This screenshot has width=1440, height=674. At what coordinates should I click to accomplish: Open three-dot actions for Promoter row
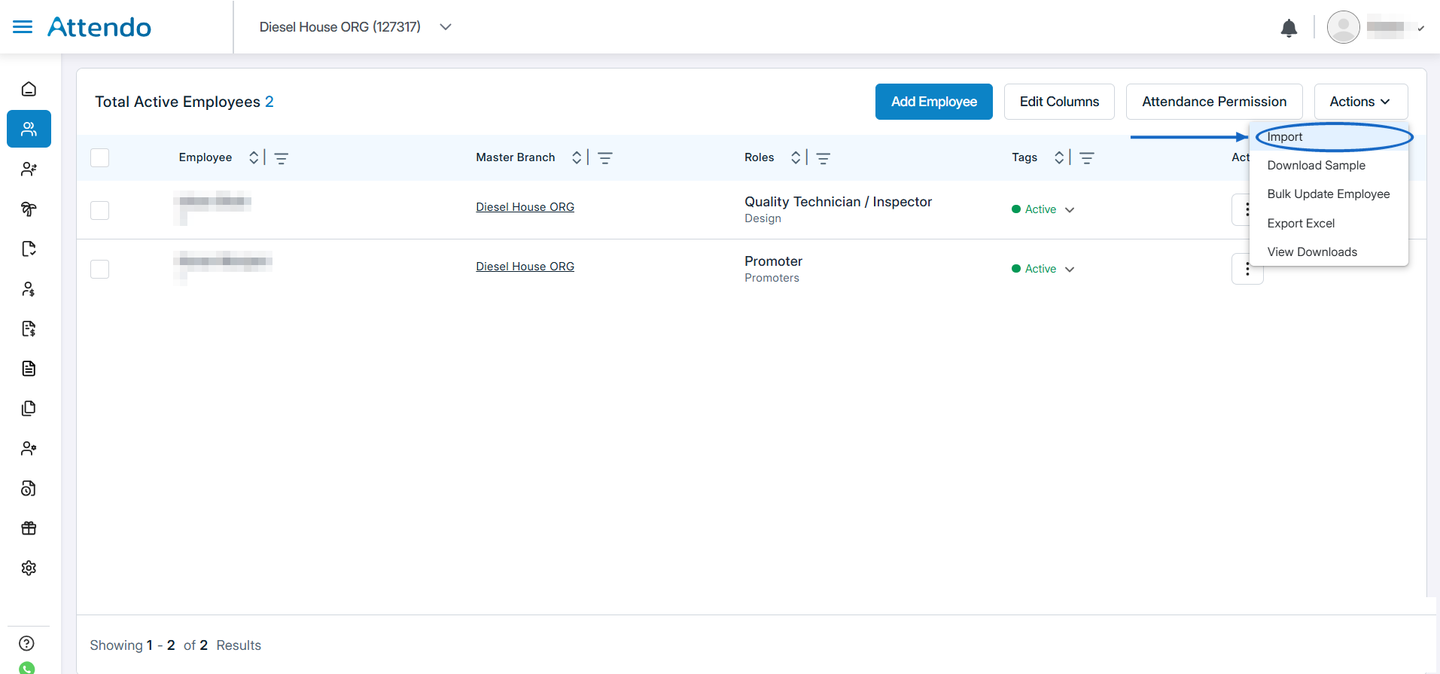coord(1247,269)
